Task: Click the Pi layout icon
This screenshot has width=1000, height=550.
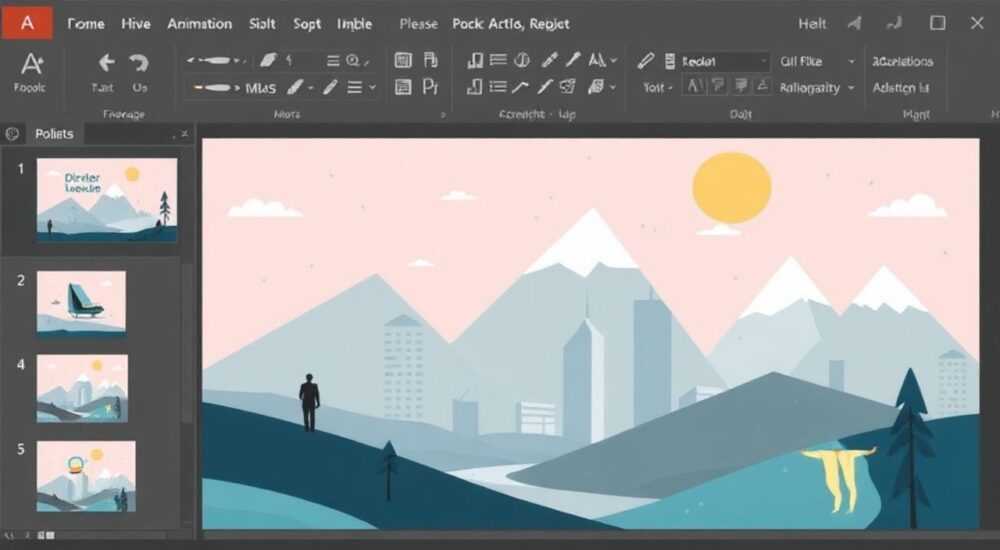Action: 430,87
